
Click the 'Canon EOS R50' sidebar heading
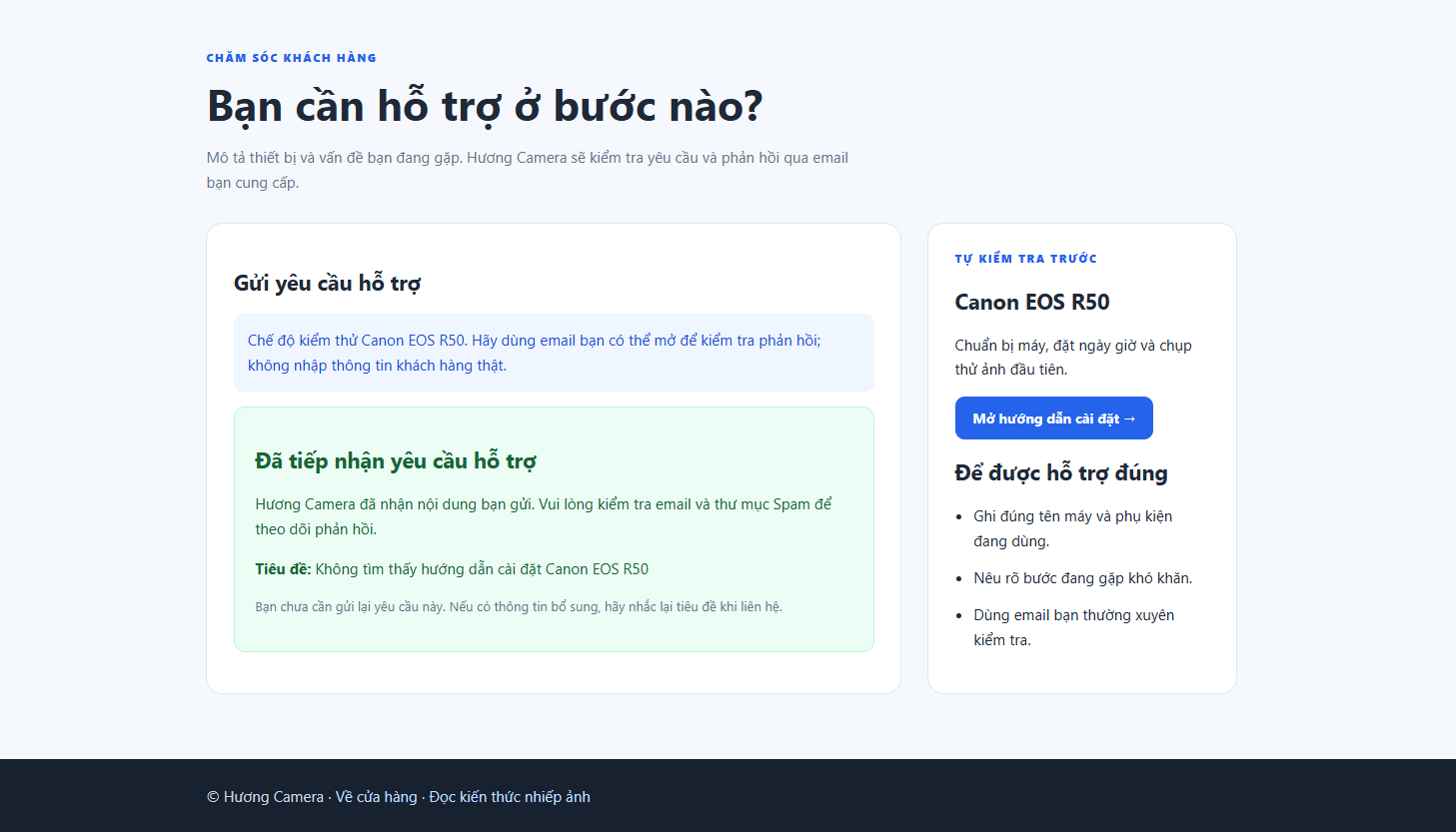(x=1032, y=302)
